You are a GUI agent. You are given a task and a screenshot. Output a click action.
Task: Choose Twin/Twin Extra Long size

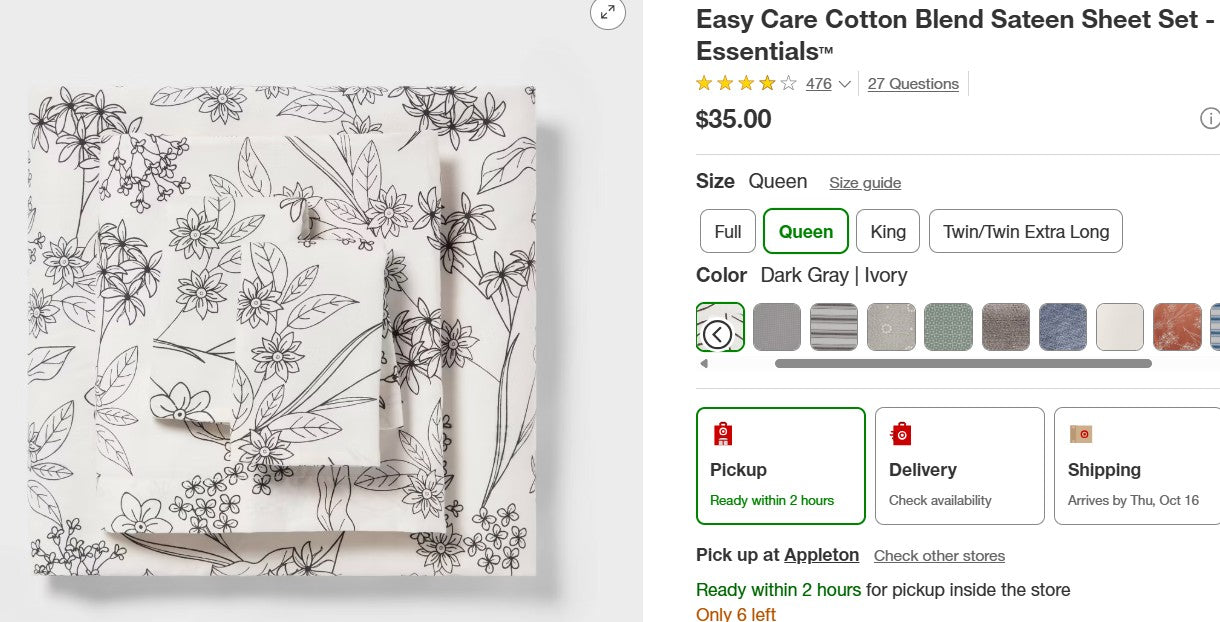1025,232
